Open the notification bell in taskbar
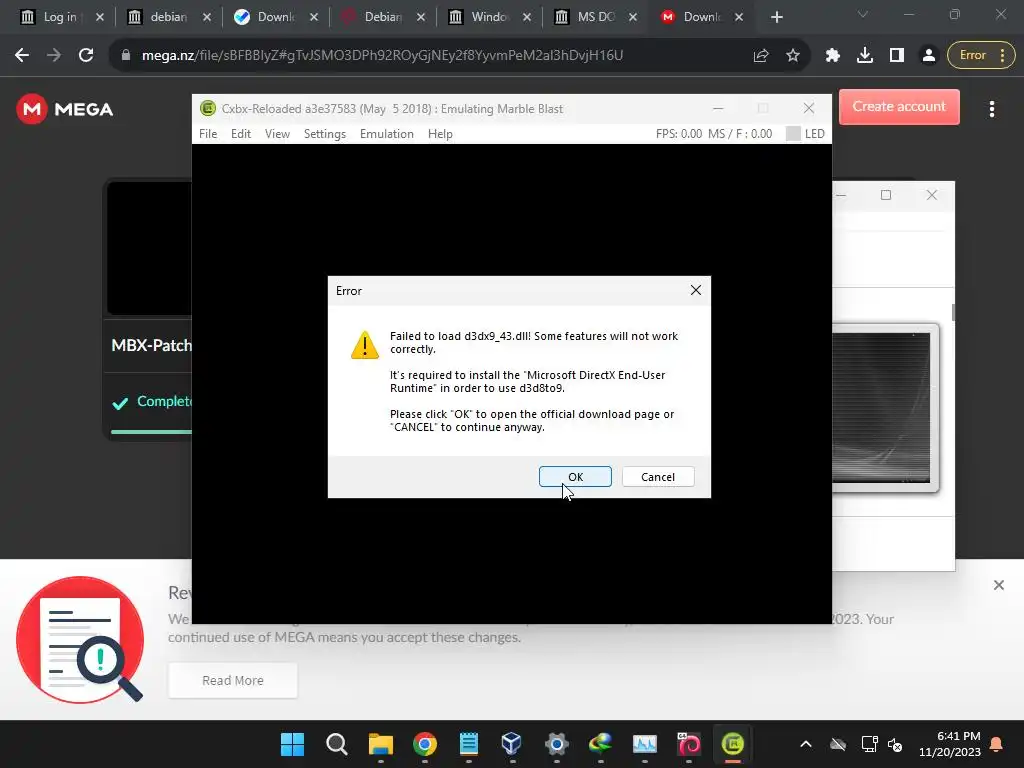This screenshot has height=768, width=1024. pos(997,744)
